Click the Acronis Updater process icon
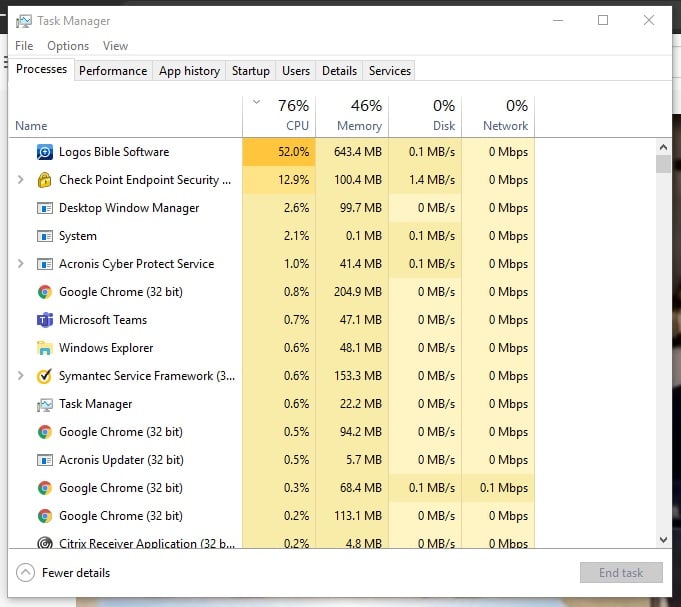This screenshot has width=681, height=607. (45, 460)
